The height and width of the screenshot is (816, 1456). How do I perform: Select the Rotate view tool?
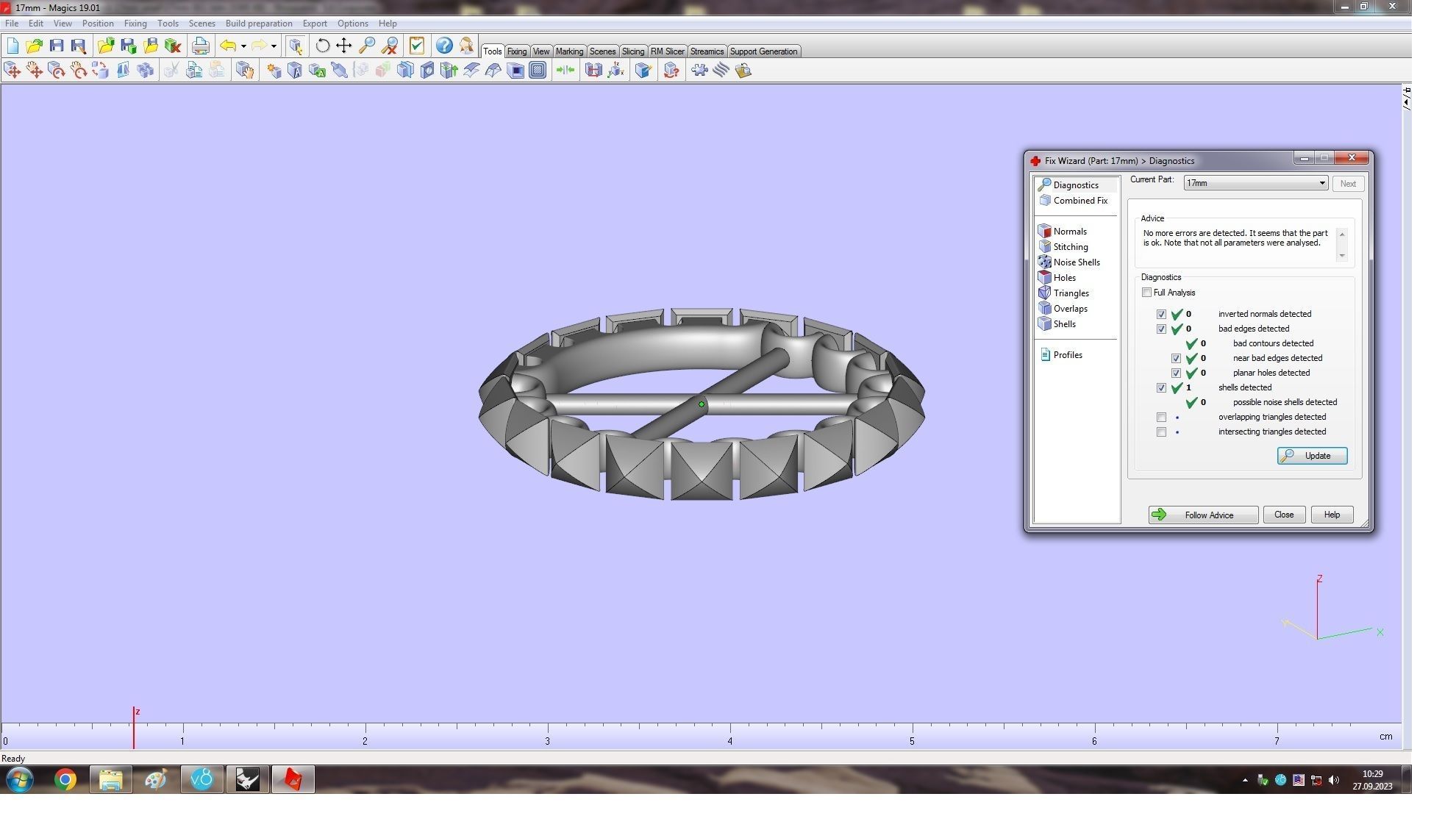(322, 46)
